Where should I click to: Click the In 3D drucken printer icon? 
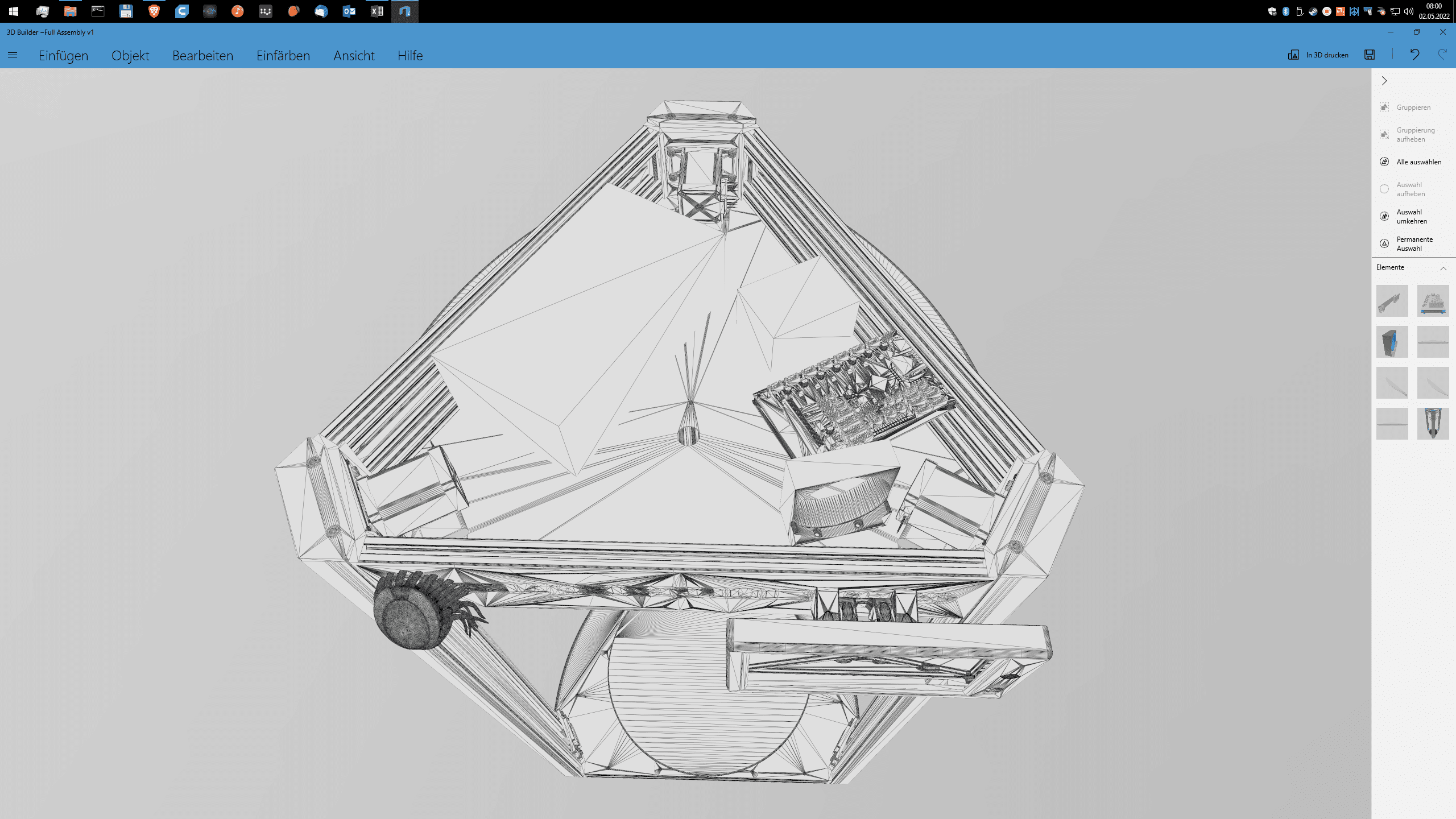point(1293,55)
